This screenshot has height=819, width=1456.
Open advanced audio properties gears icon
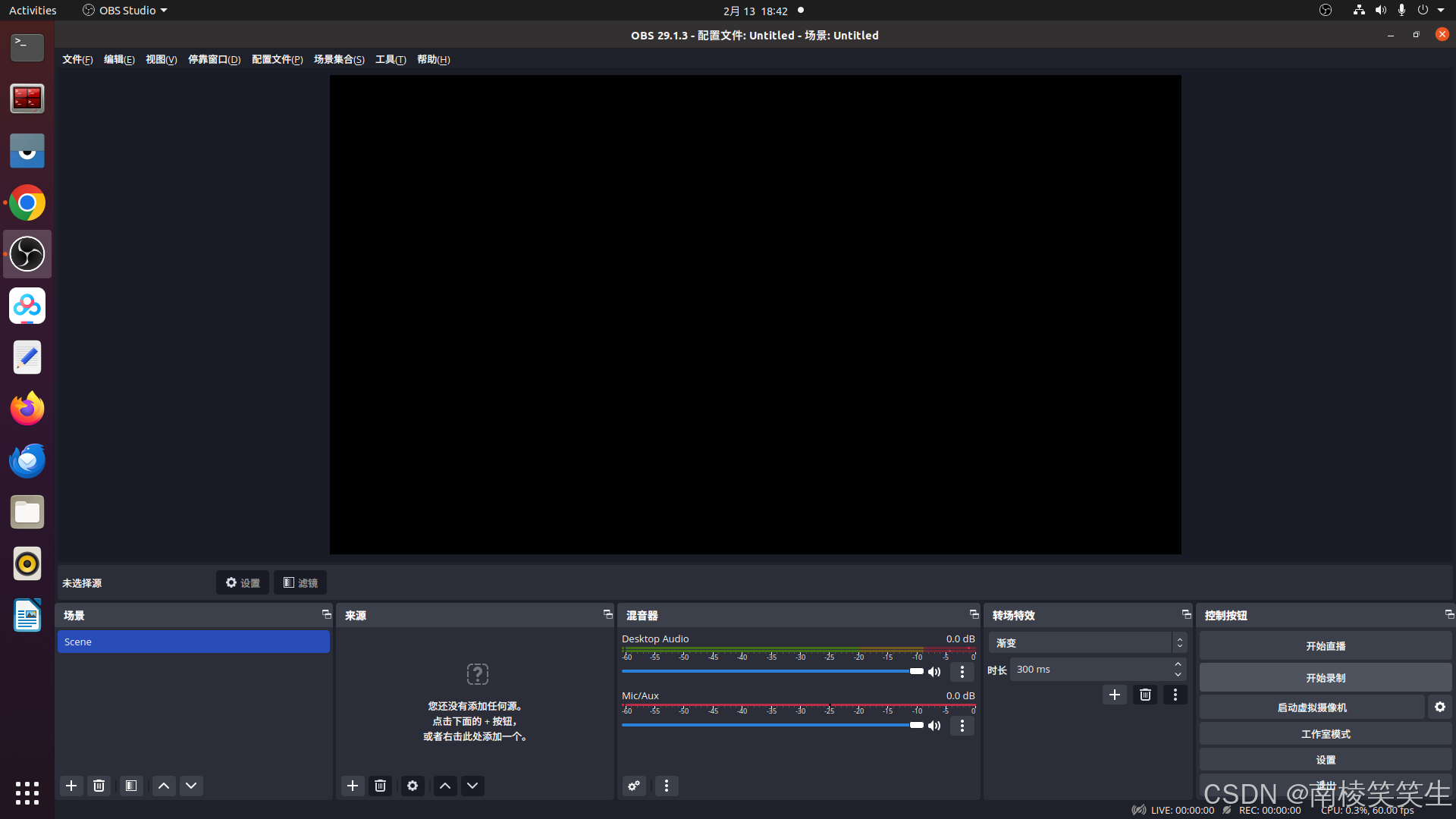pyautogui.click(x=634, y=786)
